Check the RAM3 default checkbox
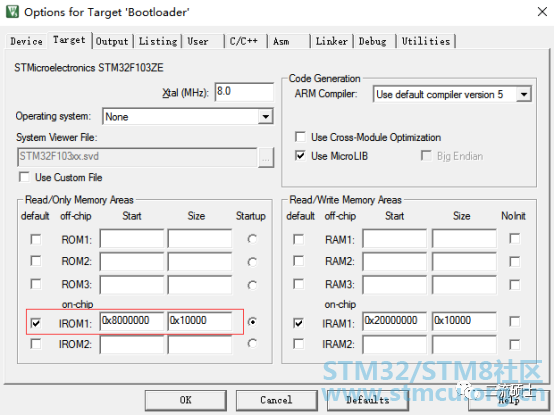The height and width of the screenshot is (416, 554). point(299,284)
